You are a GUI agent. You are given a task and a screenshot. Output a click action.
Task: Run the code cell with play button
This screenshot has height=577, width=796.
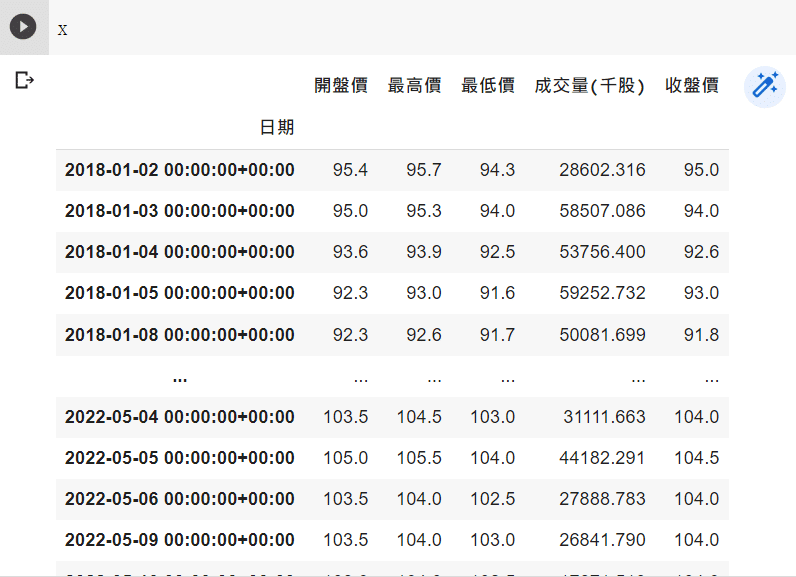click(x=23, y=27)
